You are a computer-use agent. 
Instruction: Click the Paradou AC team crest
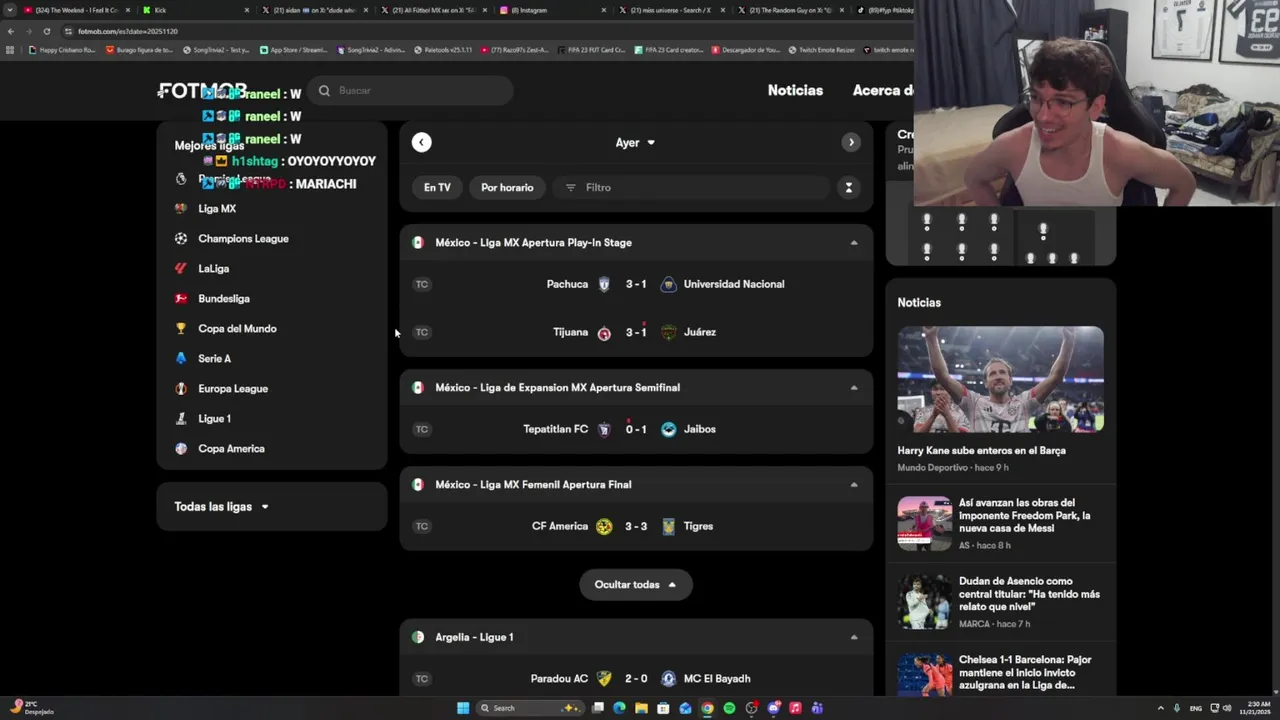604,679
